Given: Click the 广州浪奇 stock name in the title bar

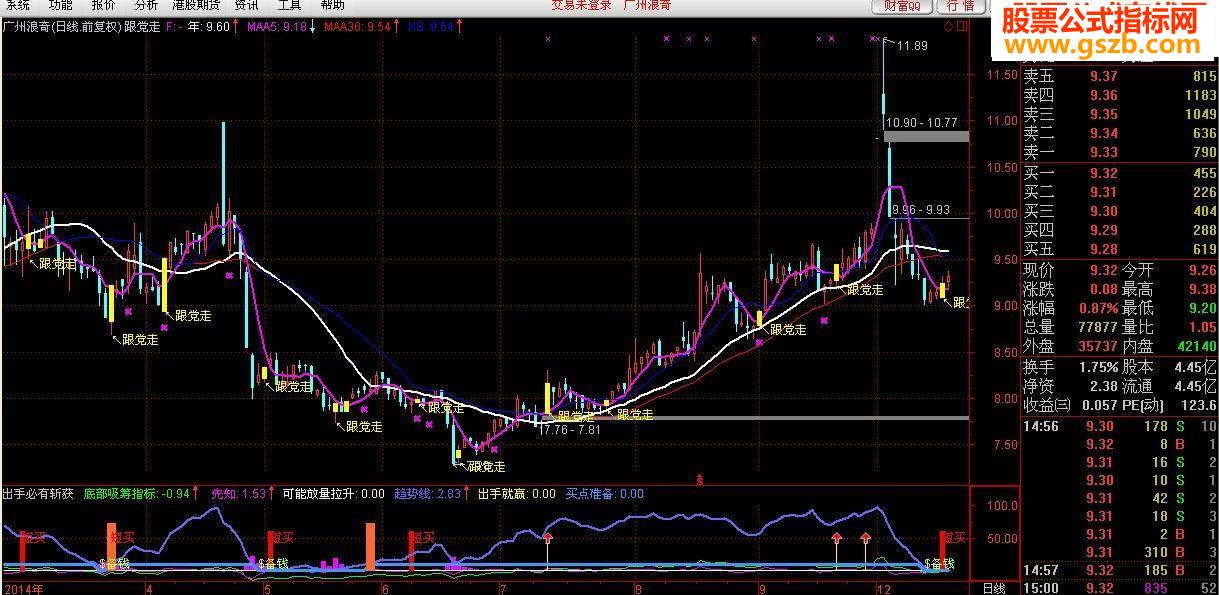Looking at the screenshot, I should click(646, 5).
